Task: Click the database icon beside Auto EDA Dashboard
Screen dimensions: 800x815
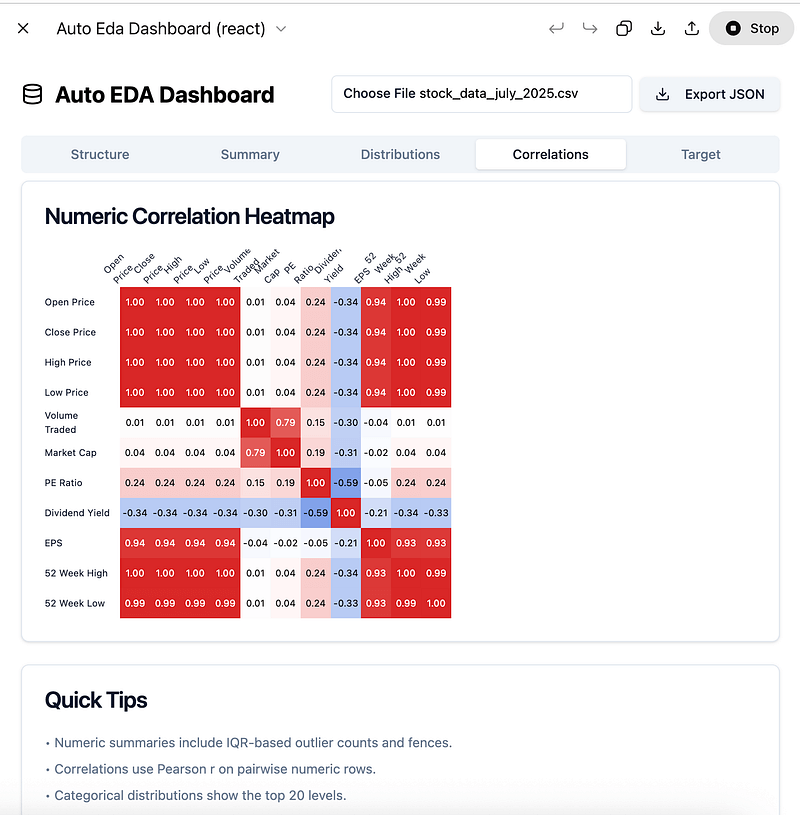Action: pyautogui.click(x=32, y=95)
